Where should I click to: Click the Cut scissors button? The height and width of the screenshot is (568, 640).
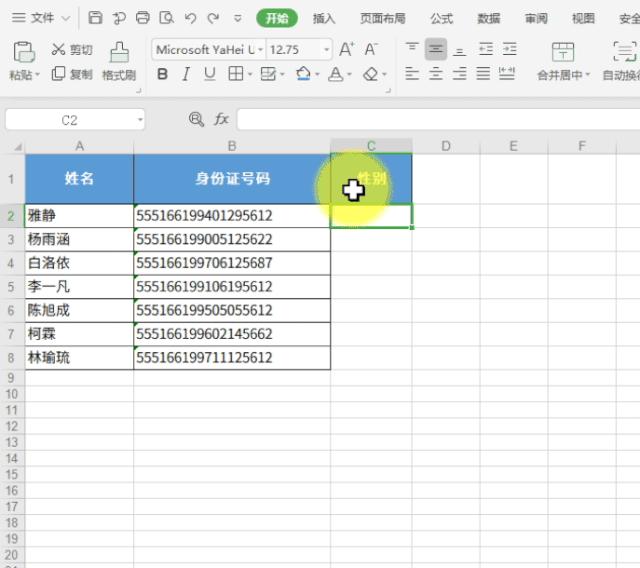(72, 50)
